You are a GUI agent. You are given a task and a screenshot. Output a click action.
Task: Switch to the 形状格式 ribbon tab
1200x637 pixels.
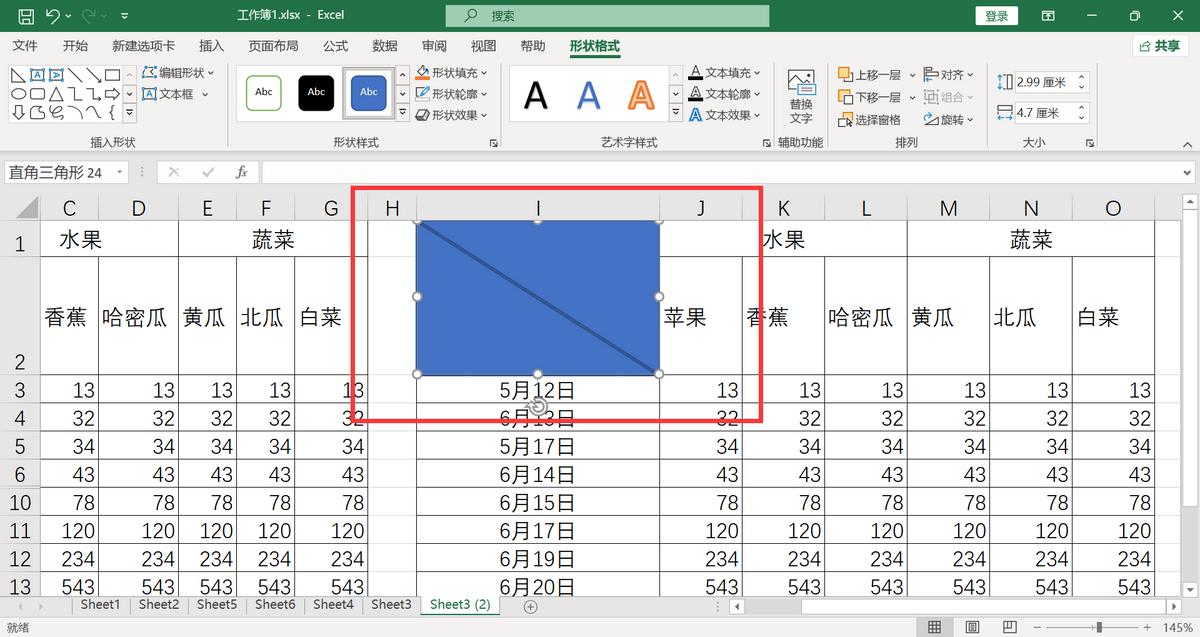[x=594, y=45]
